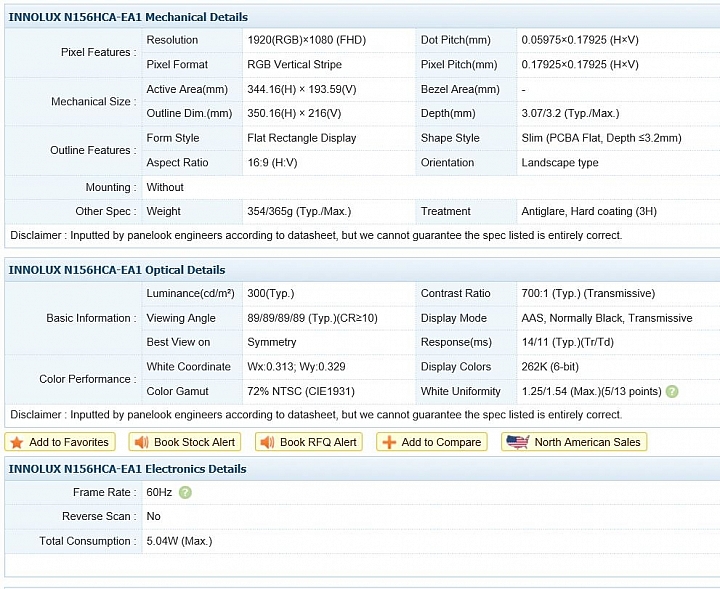
Task: Click the disclaimer text under Mechanical Details
Action: click(316, 236)
